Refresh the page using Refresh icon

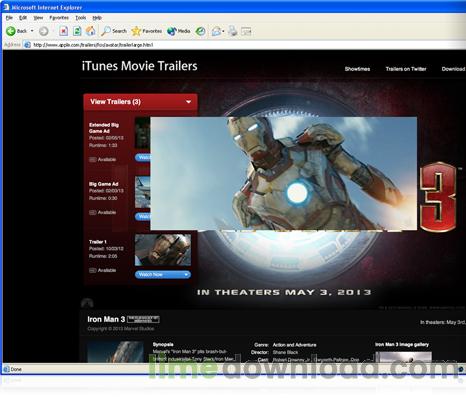pyautogui.click(x=77, y=31)
